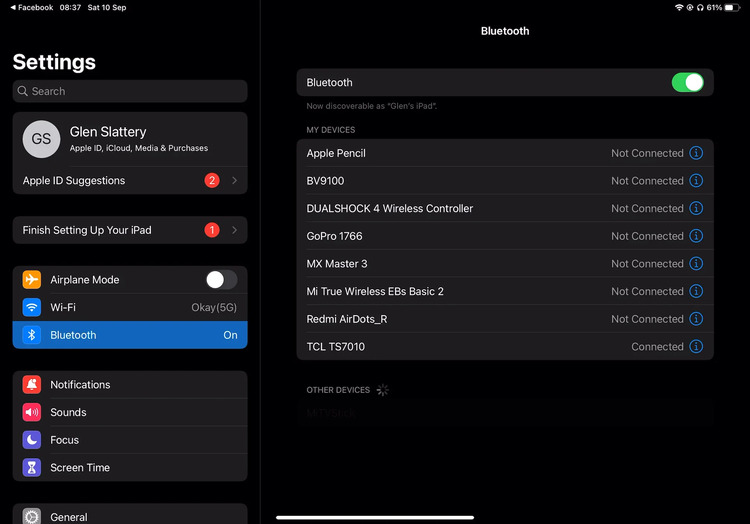Screen dimensions: 750x524
Task: Turn off the Bluetooth switch
Action: (687, 83)
